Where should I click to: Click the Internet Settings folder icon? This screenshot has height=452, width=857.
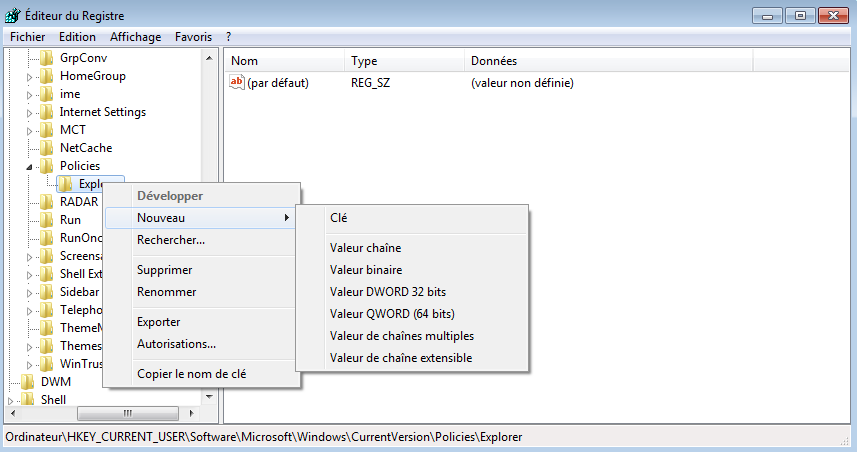coord(47,111)
